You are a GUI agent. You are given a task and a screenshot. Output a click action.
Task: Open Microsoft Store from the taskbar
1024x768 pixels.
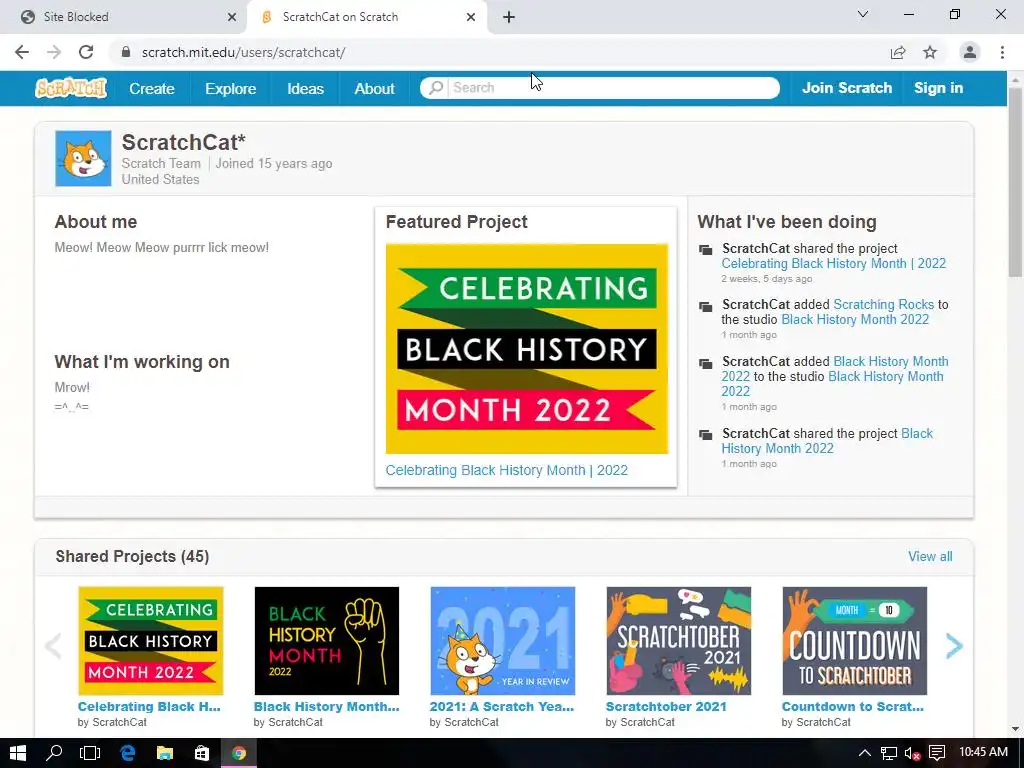(x=202, y=753)
